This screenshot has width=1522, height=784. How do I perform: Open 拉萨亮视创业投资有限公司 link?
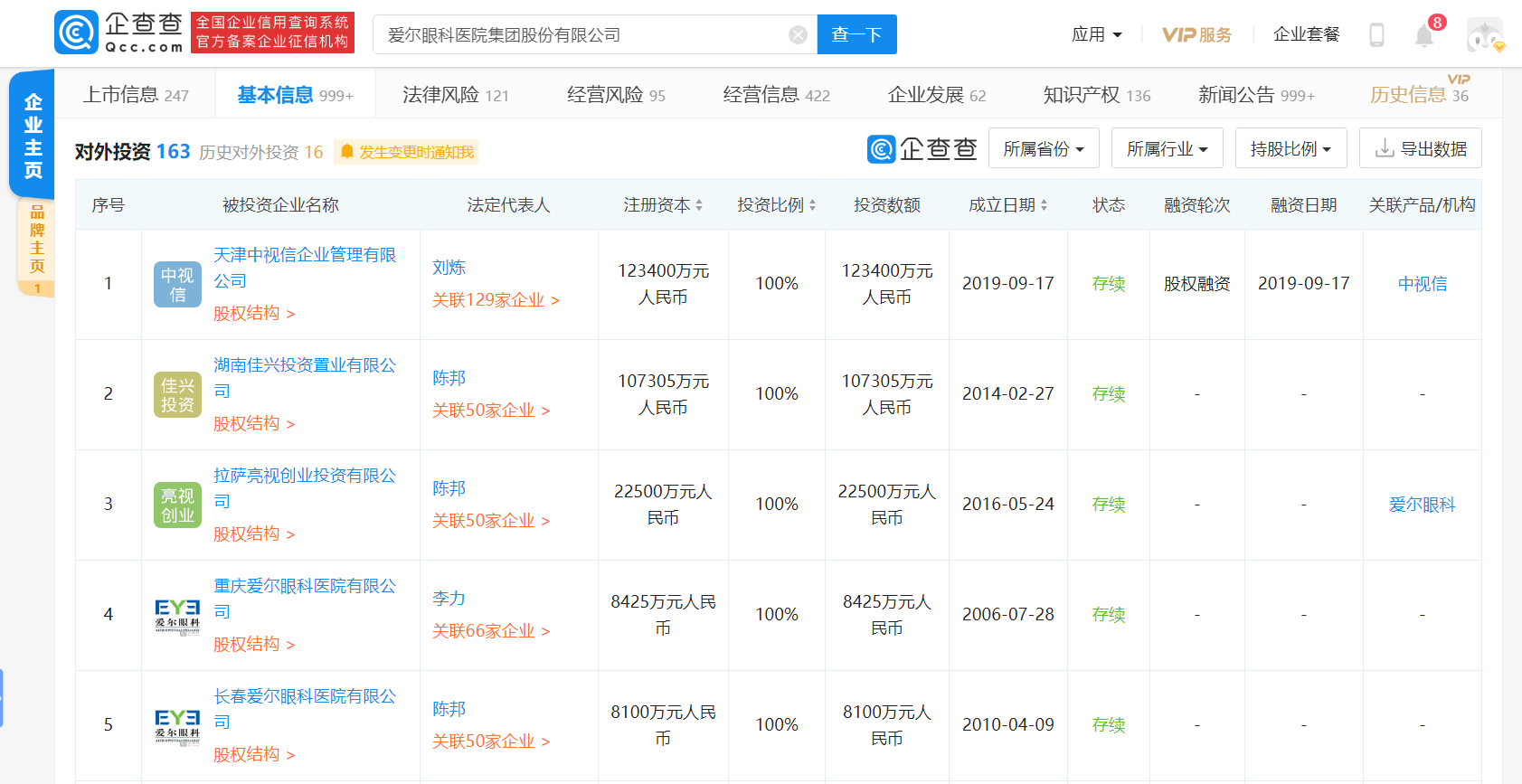[305, 488]
